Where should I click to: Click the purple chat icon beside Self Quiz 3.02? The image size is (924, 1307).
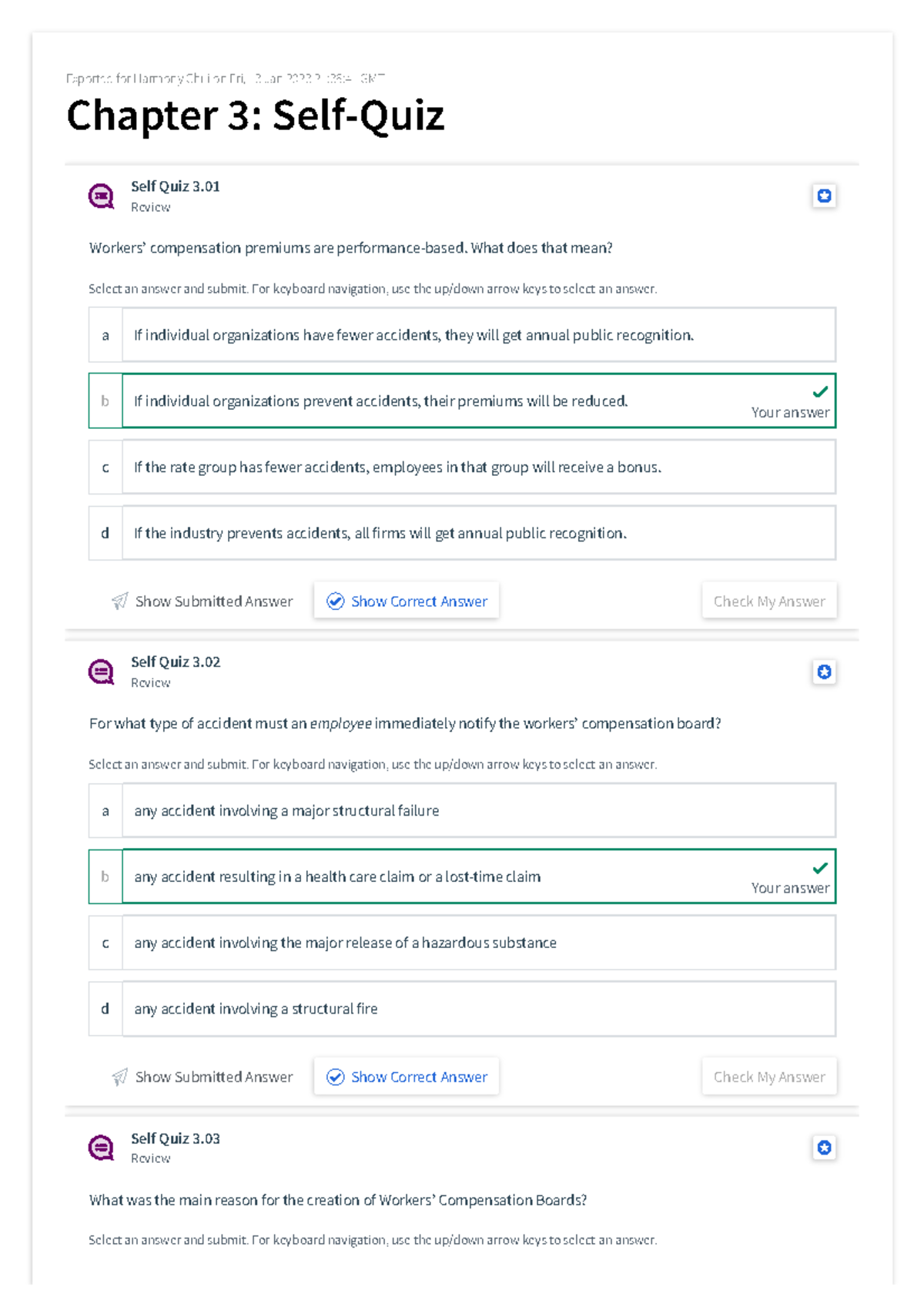[x=101, y=672]
